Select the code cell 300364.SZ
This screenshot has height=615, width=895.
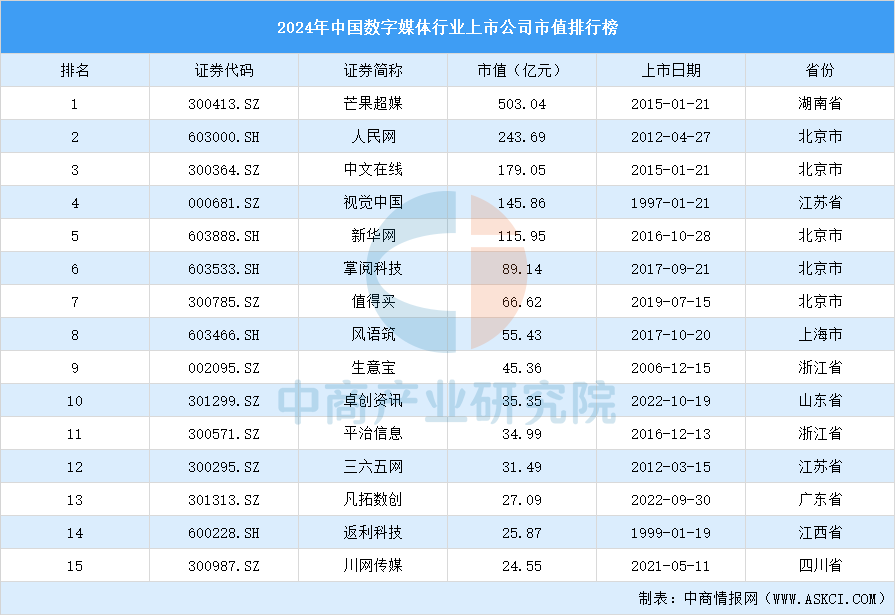(224, 170)
